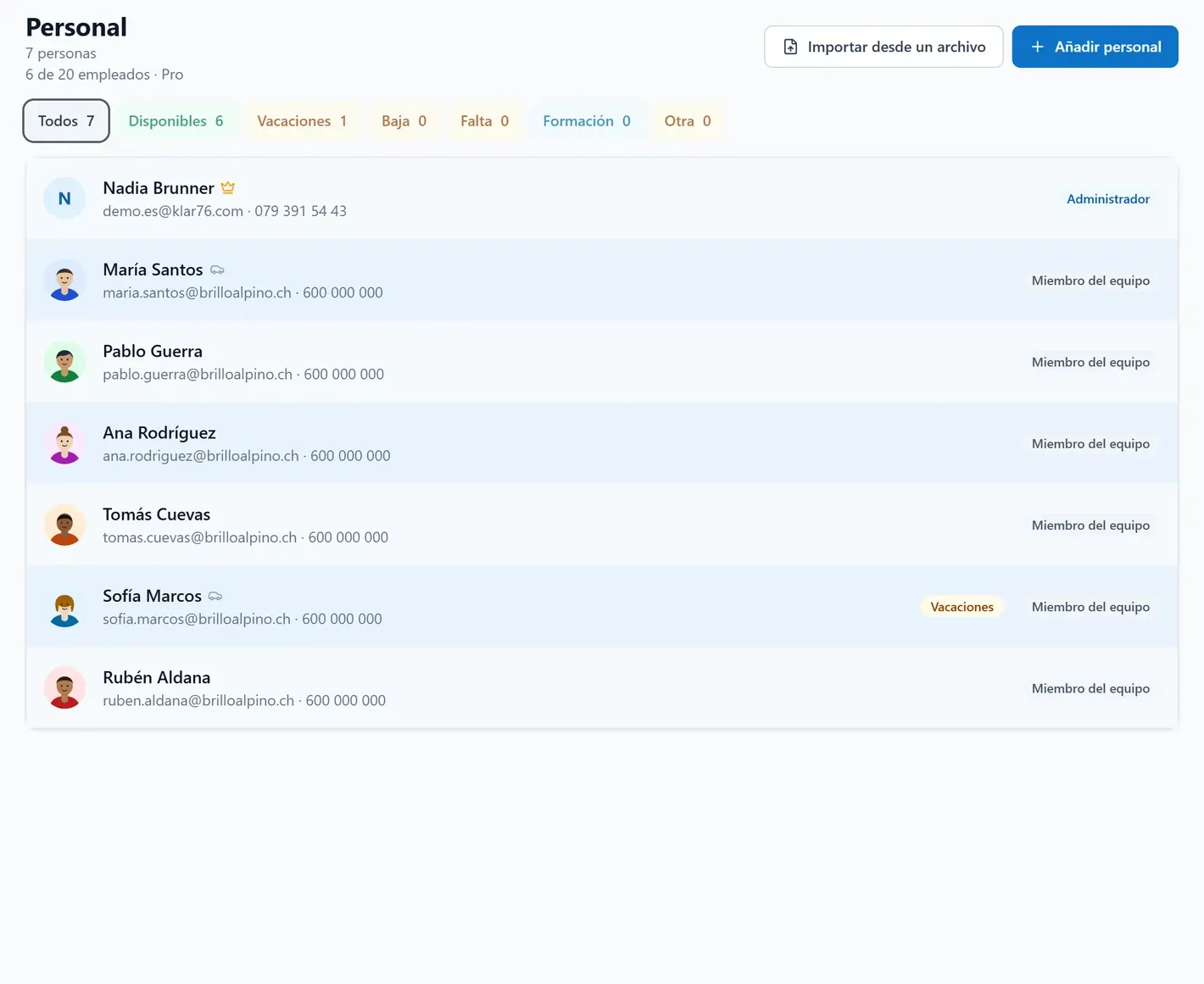Click pablo.guerra@brilloalpino.ch contact line

(x=243, y=374)
